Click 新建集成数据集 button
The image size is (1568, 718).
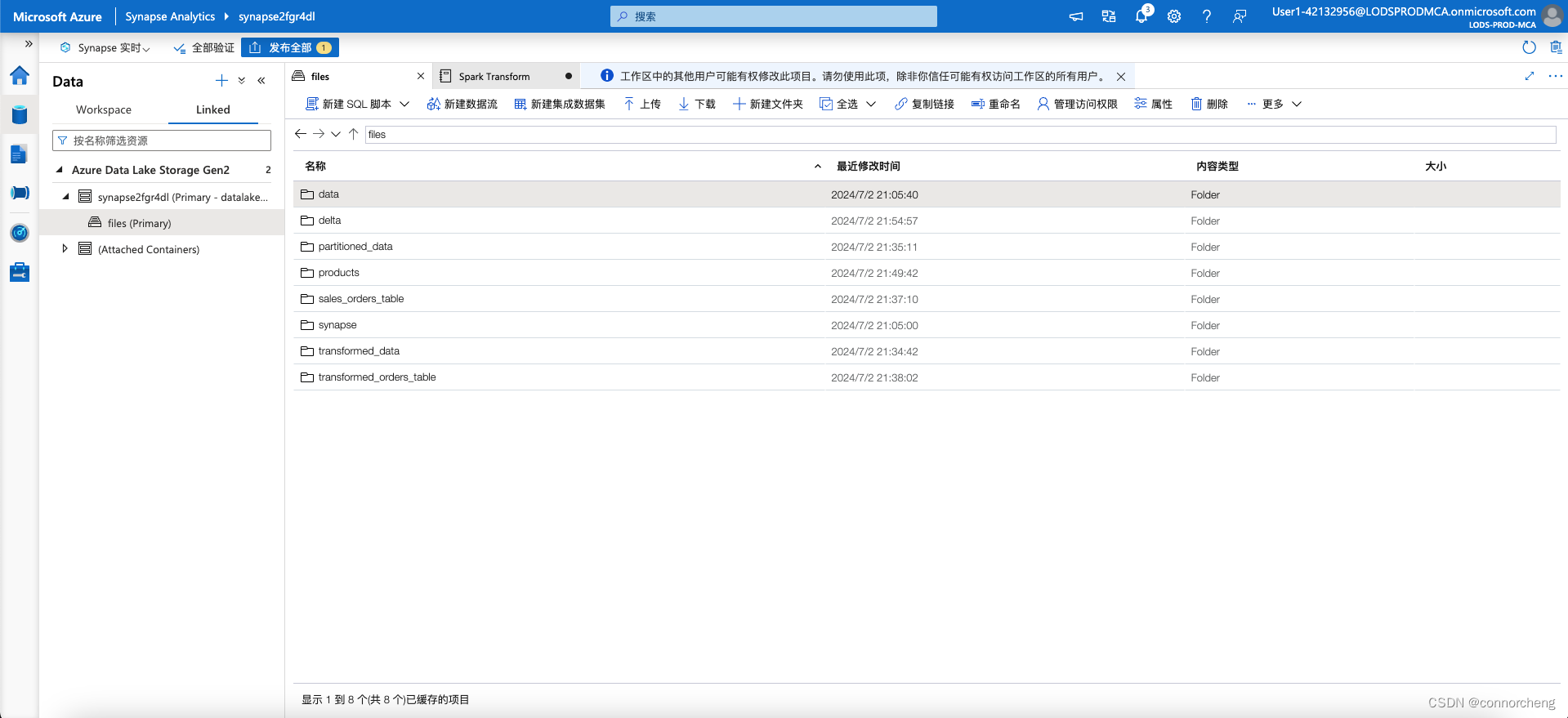click(x=560, y=104)
